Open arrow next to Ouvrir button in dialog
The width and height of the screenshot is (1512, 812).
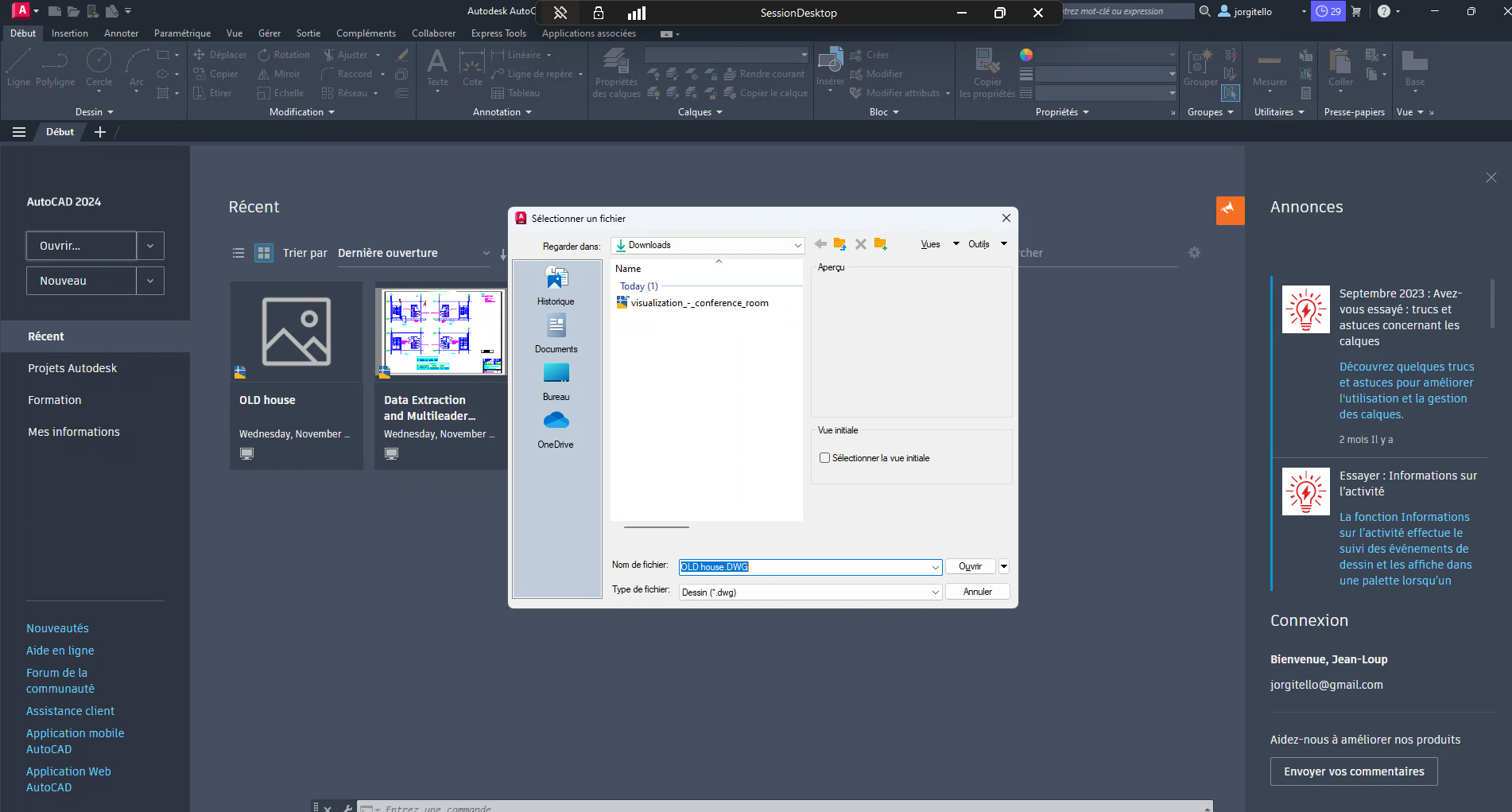[x=1004, y=566]
